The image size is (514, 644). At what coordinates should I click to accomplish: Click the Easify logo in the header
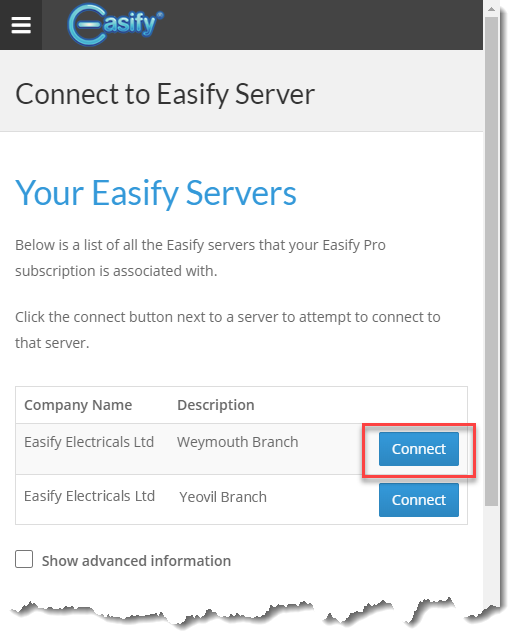[x=115, y=25]
